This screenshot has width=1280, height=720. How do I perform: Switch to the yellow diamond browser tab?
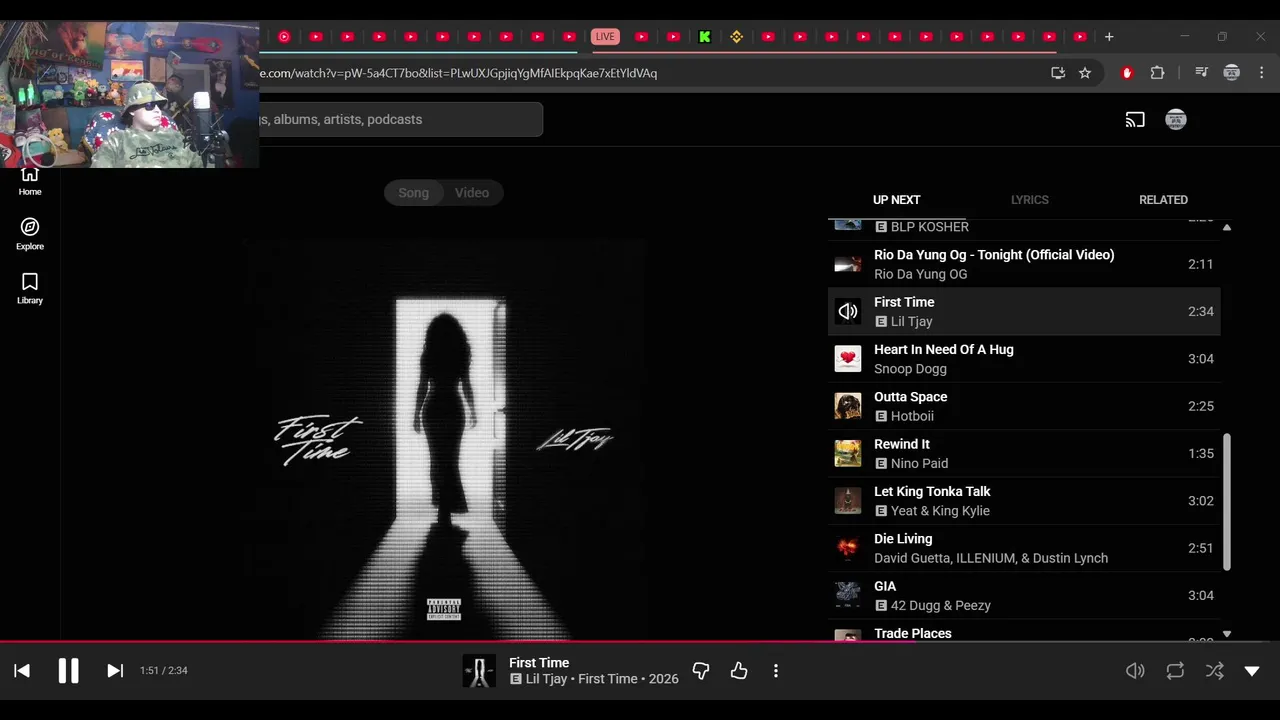[x=737, y=37]
